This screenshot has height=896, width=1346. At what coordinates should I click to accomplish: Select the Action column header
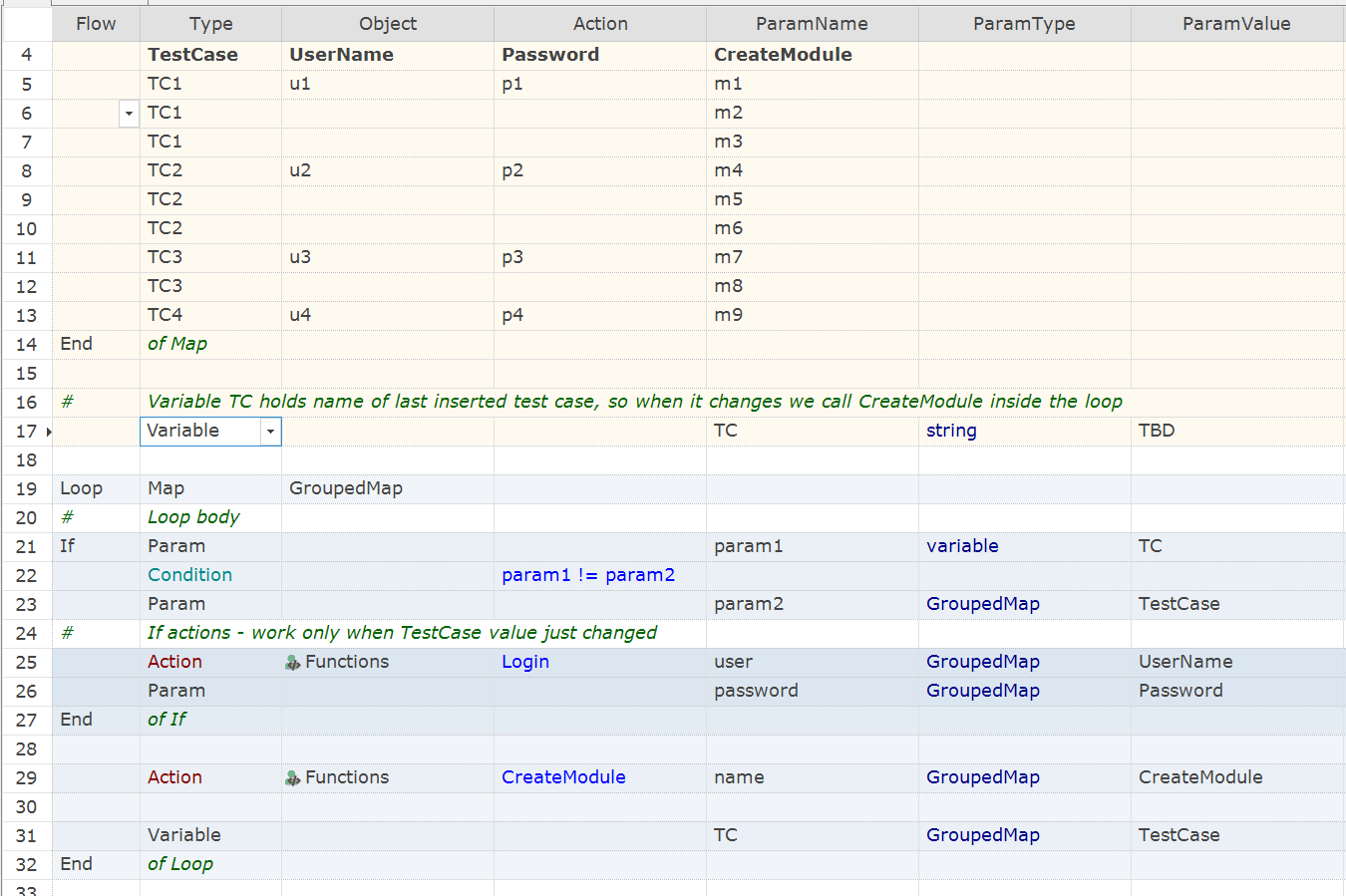pyautogui.click(x=600, y=24)
